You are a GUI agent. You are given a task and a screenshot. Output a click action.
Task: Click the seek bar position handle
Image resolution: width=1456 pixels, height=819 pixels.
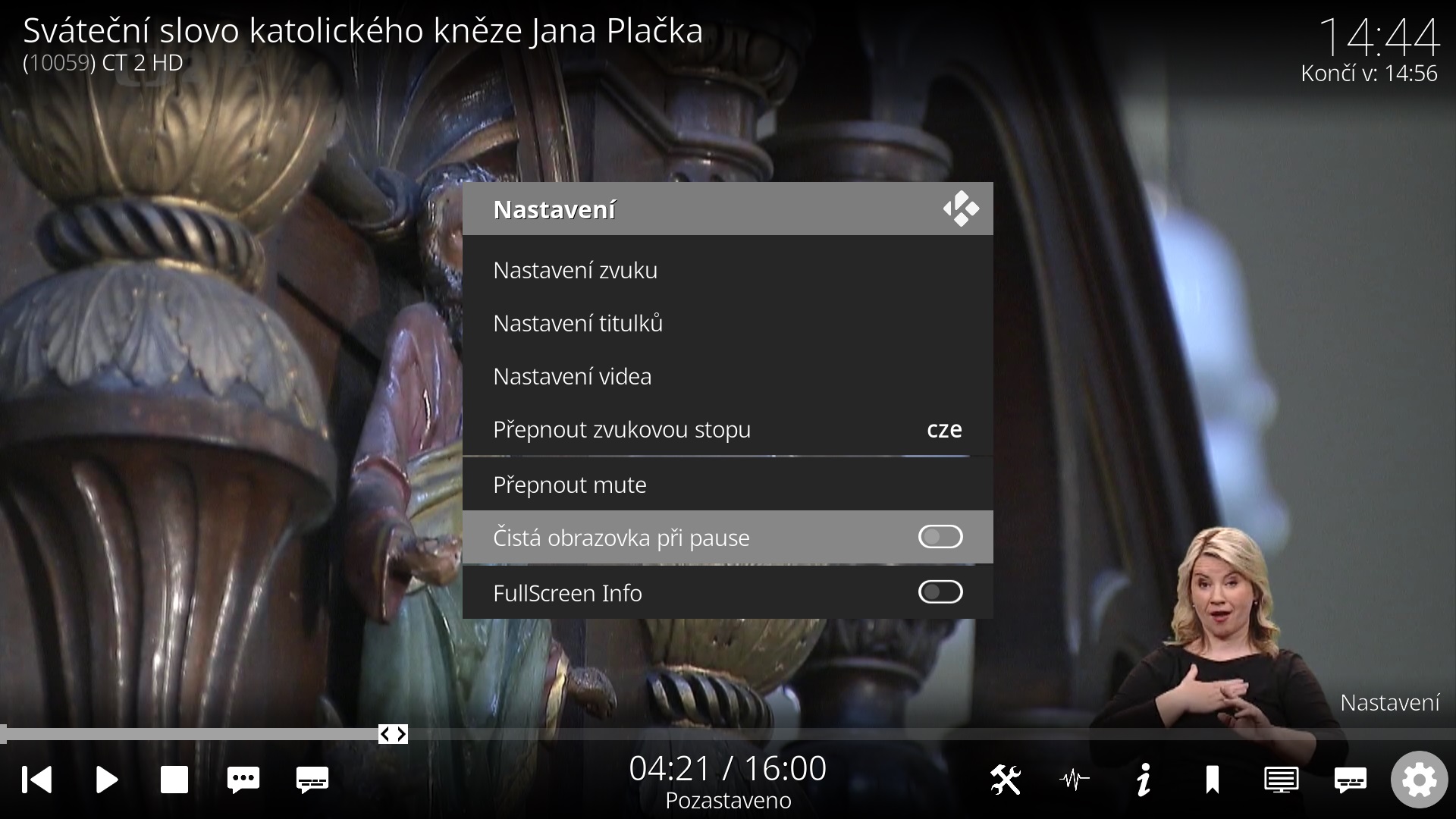click(x=393, y=734)
